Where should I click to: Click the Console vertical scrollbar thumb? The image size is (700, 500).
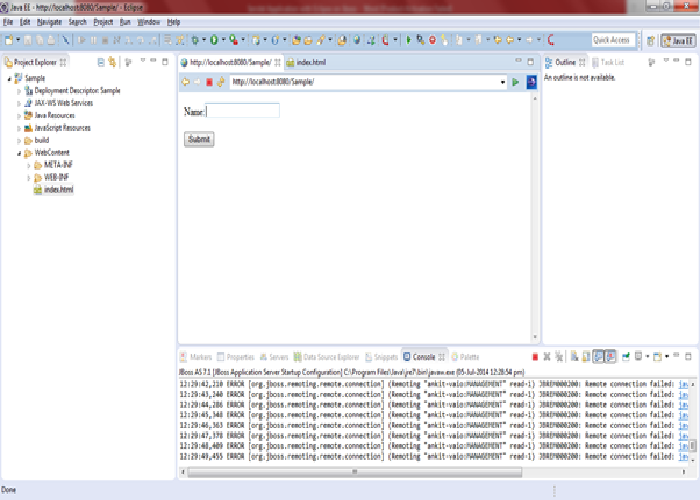point(693,446)
